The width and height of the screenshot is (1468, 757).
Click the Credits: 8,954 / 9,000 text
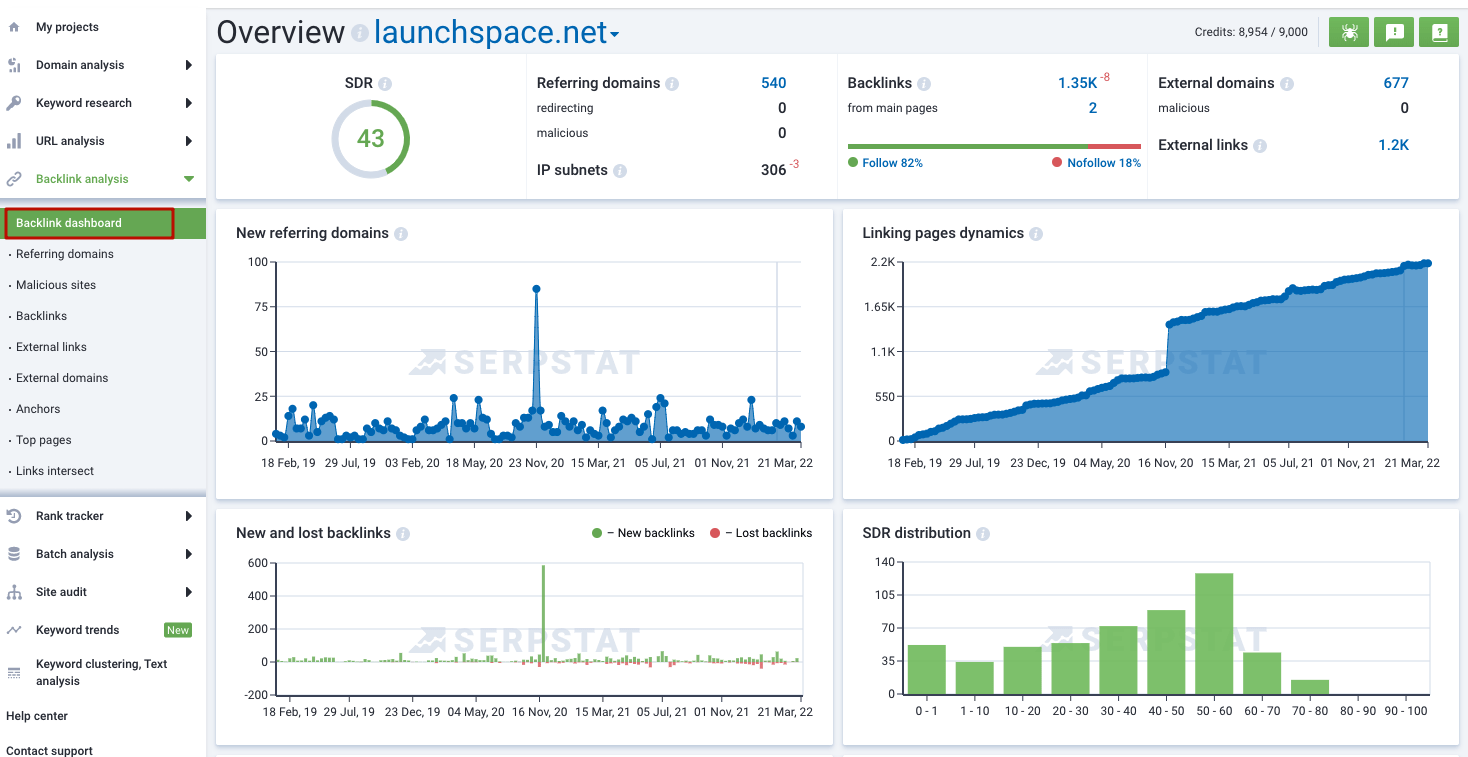pyautogui.click(x=1251, y=32)
